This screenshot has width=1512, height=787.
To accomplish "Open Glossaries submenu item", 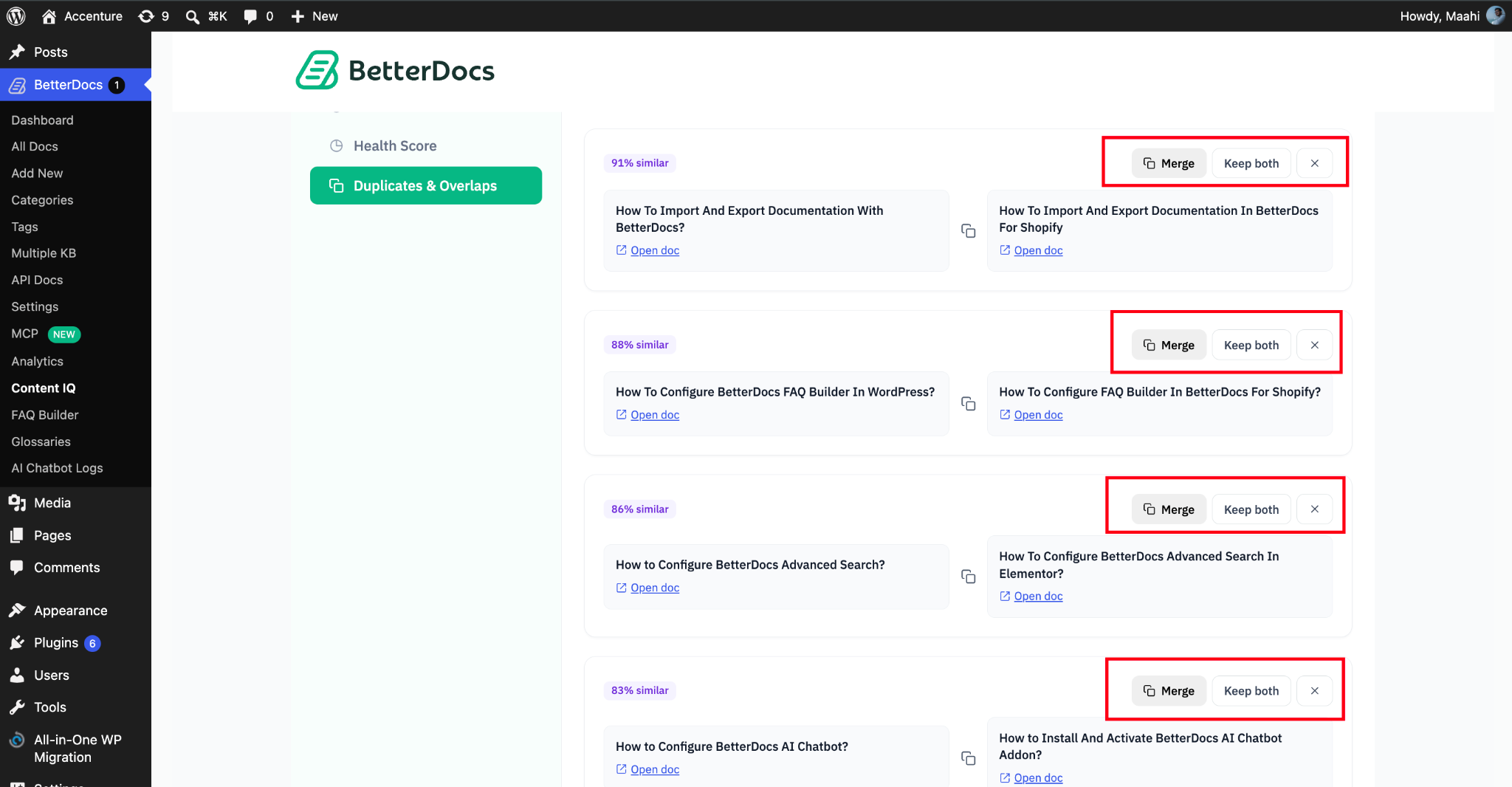I will [41, 441].
